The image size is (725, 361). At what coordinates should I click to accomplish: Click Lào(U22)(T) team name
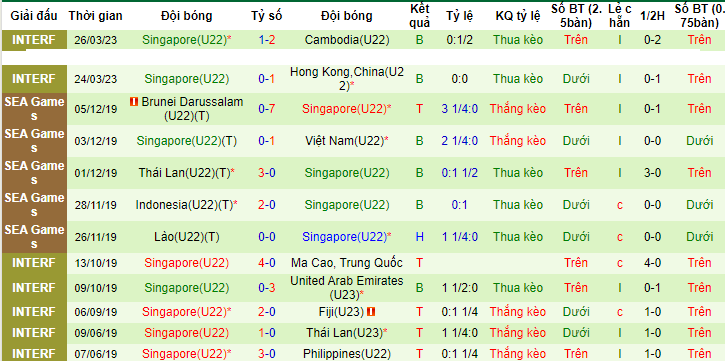(x=186, y=237)
